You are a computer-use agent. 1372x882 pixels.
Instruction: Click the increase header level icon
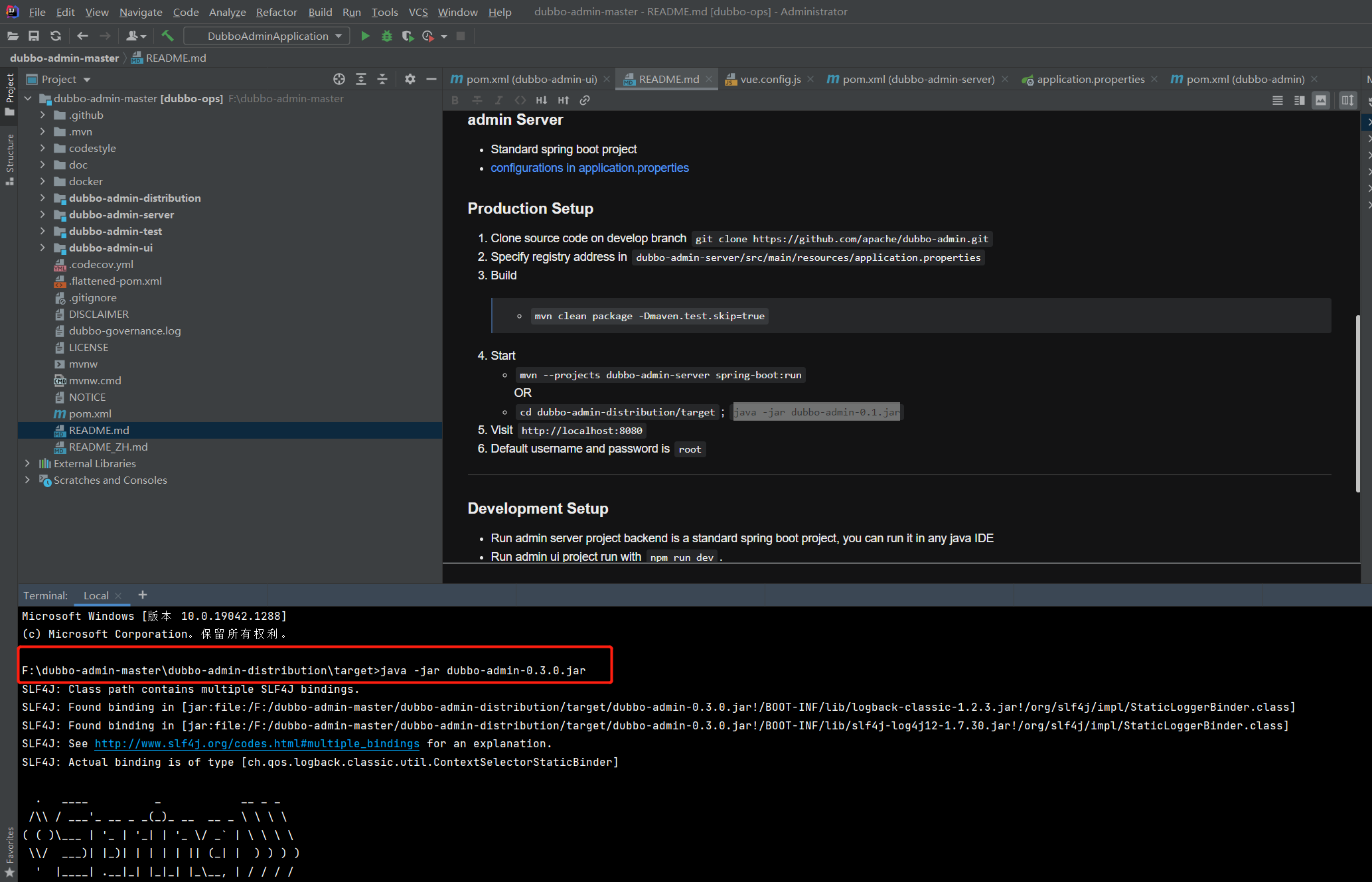pyautogui.click(x=564, y=100)
